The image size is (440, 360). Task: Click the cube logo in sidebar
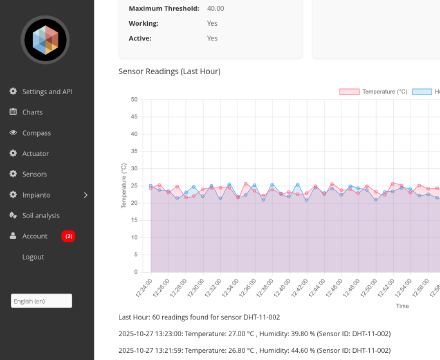tap(45, 40)
